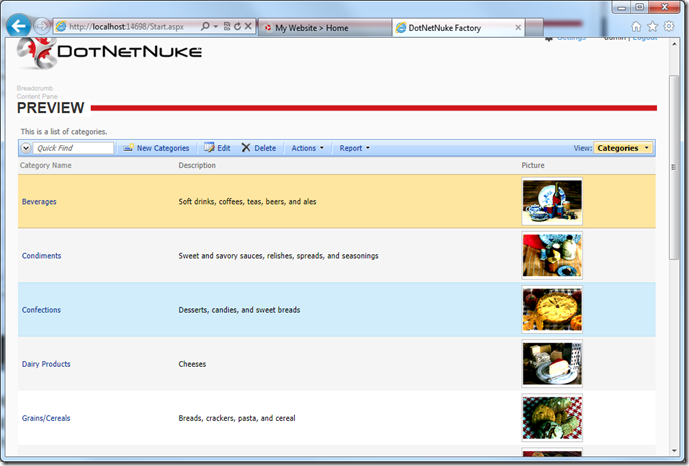
Task: Expand the Quick Find options arrow
Action: coord(26,148)
